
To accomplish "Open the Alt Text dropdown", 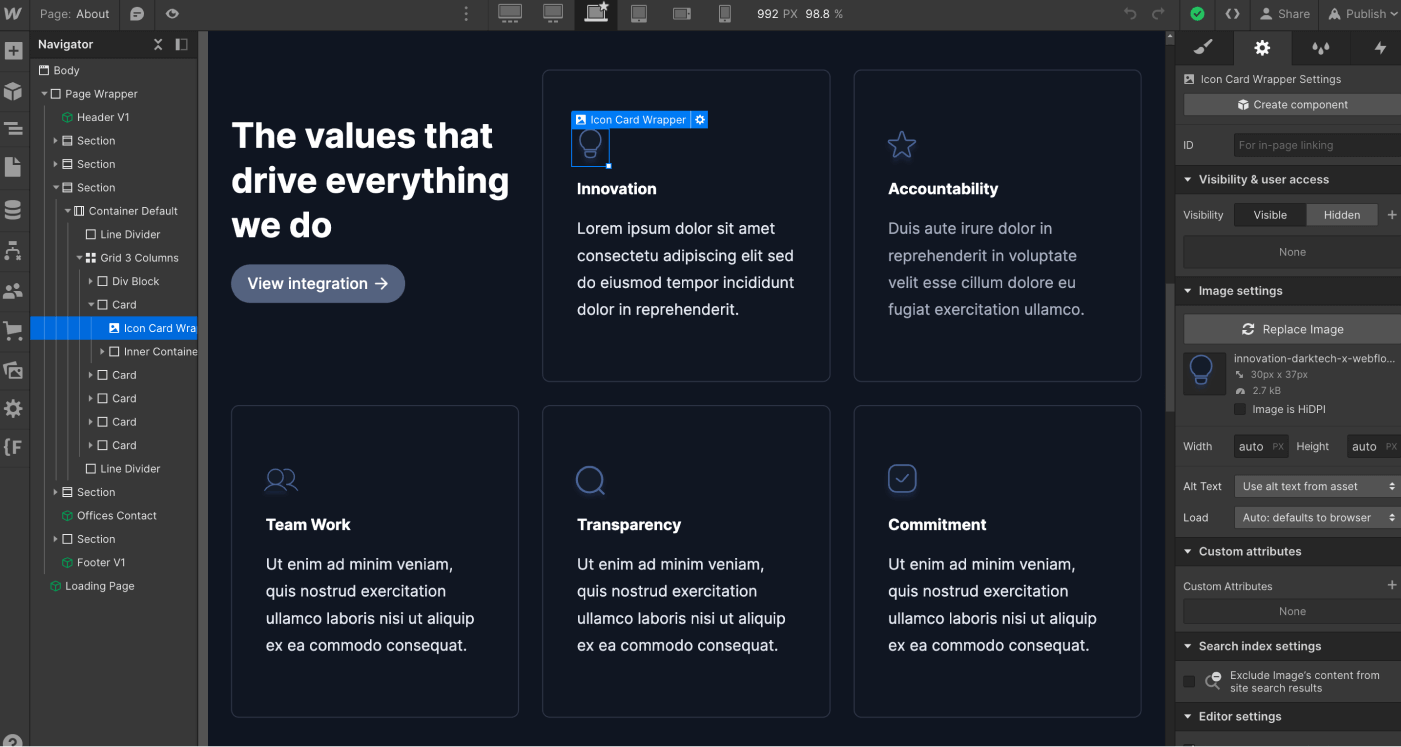I will click(1317, 485).
